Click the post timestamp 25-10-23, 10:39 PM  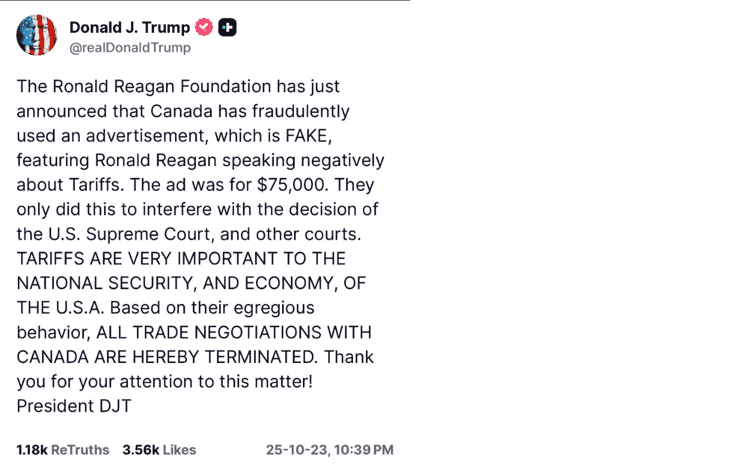[x=329, y=450]
